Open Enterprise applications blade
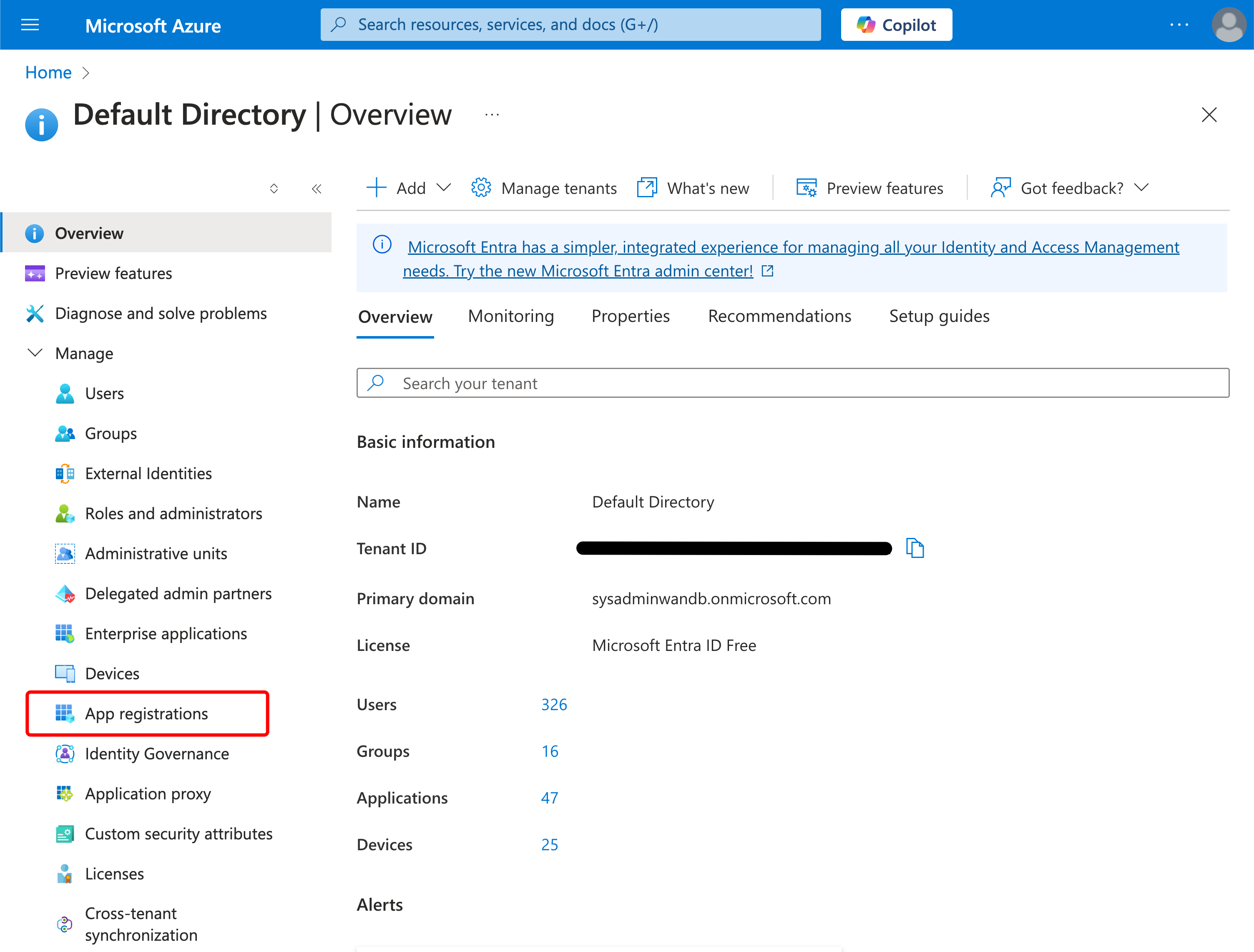 166,633
